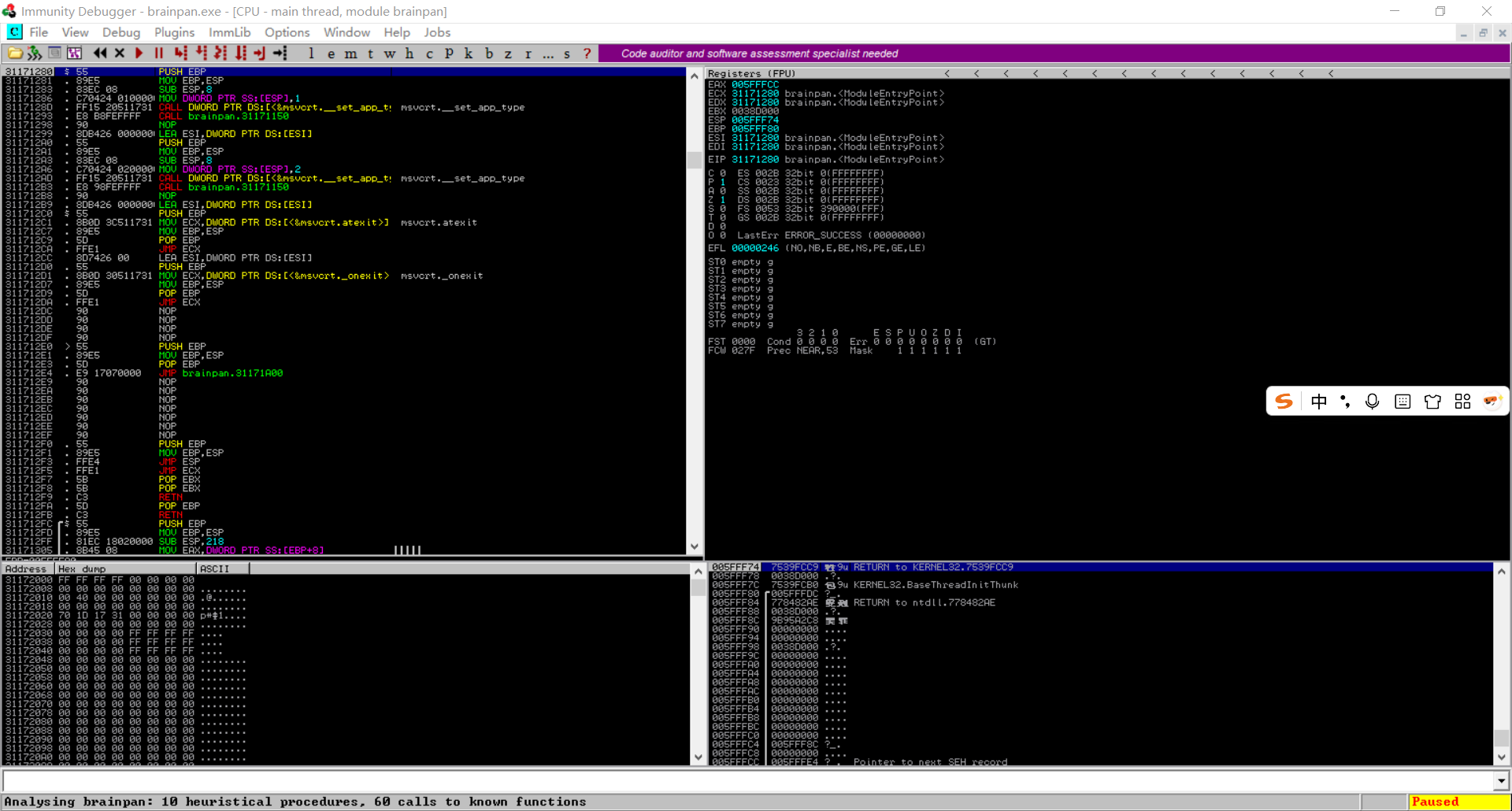Click the ASCII column header
Viewport: 1512px width, 811px height.
click(x=223, y=568)
